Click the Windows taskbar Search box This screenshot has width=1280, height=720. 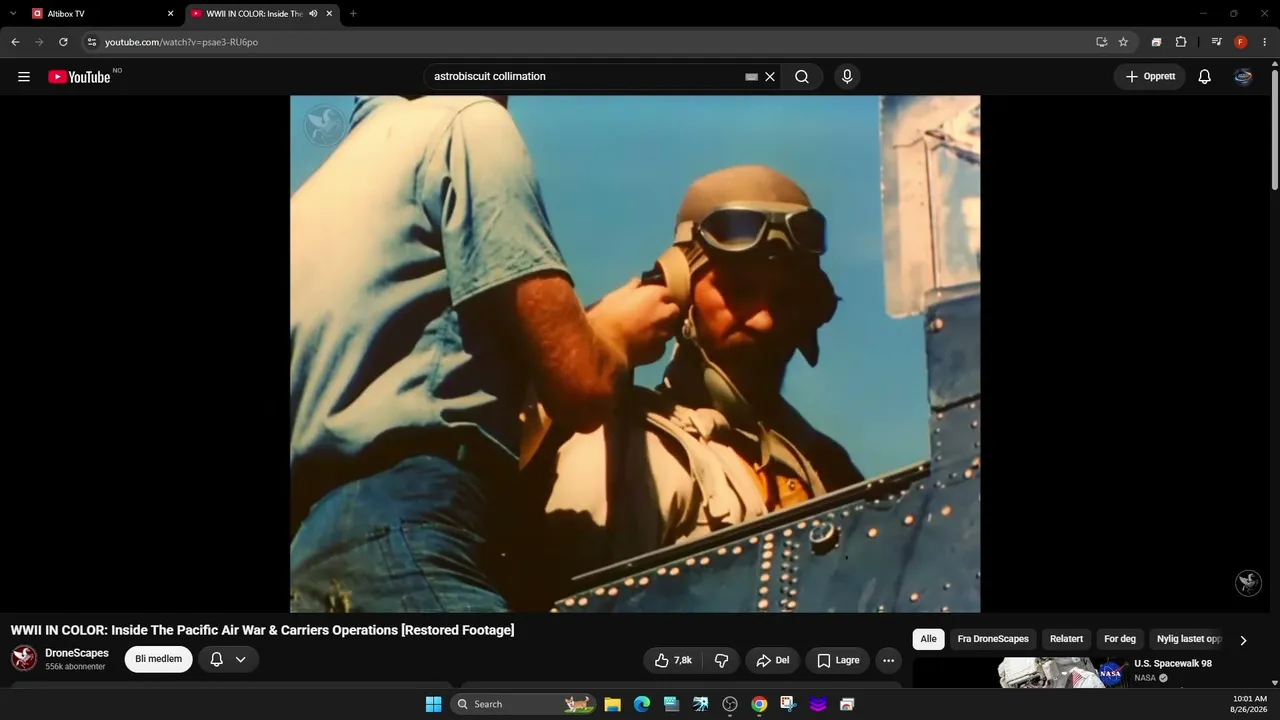tap(524, 704)
